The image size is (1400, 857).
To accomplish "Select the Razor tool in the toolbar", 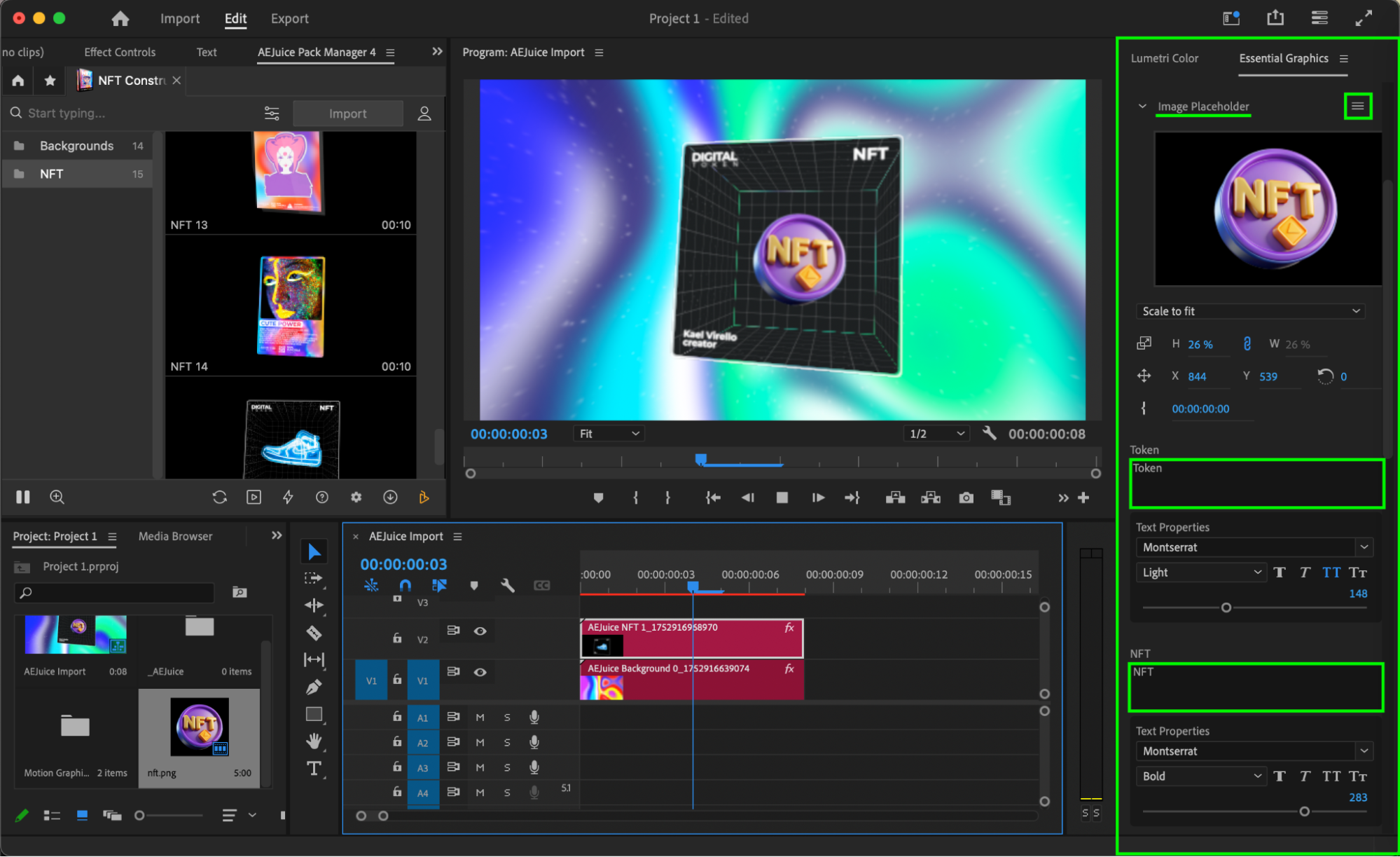I will tap(314, 633).
